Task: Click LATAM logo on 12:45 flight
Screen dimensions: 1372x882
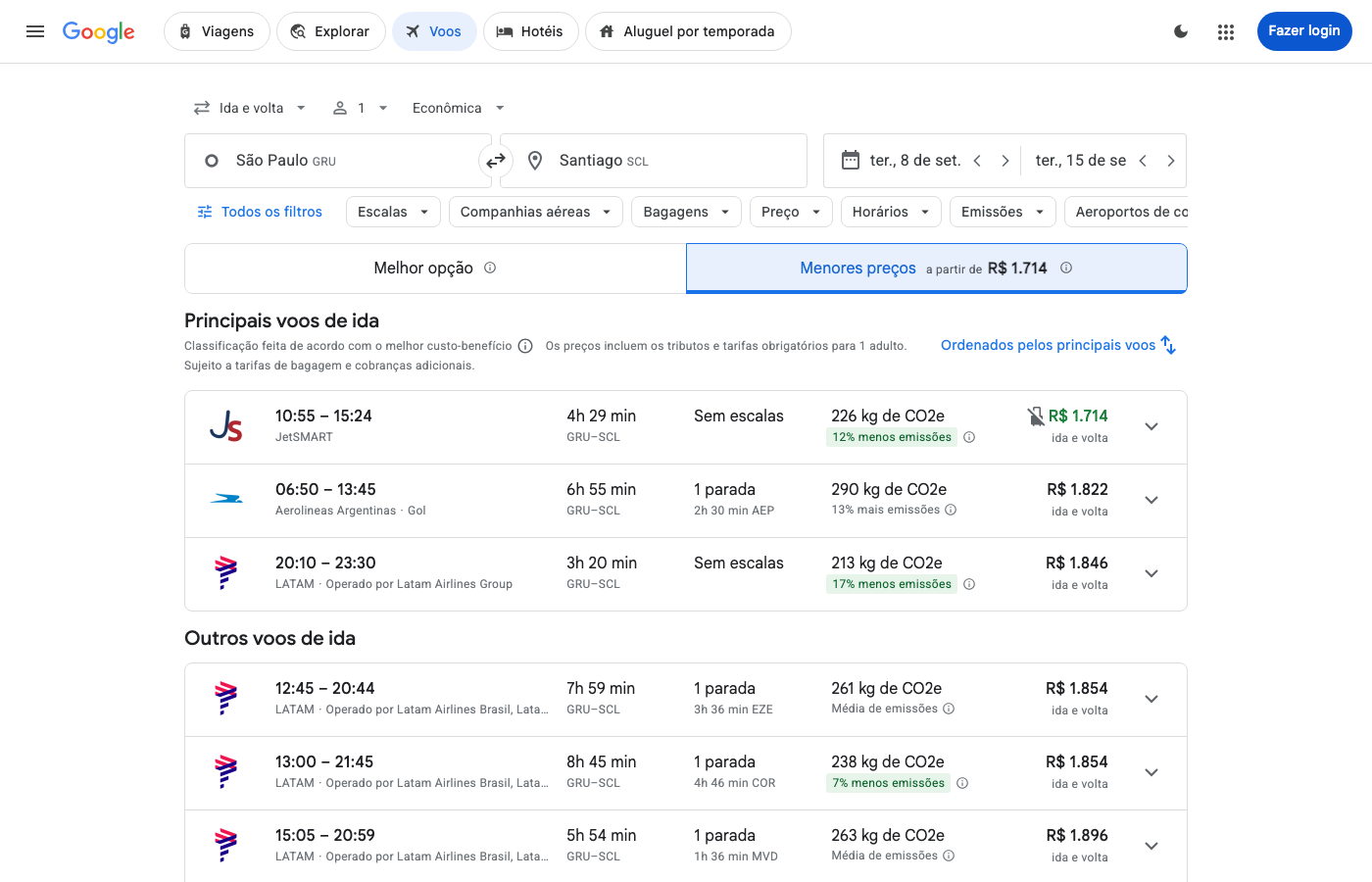Action: point(226,699)
